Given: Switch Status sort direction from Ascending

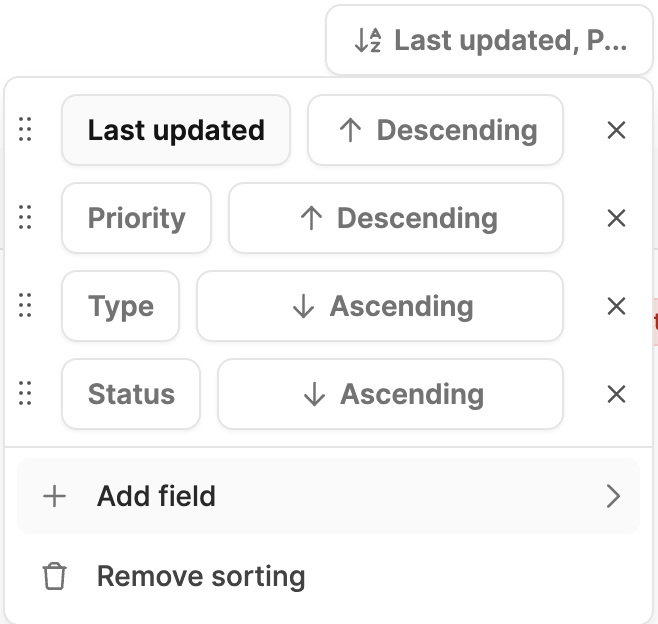Looking at the screenshot, I should [x=390, y=394].
